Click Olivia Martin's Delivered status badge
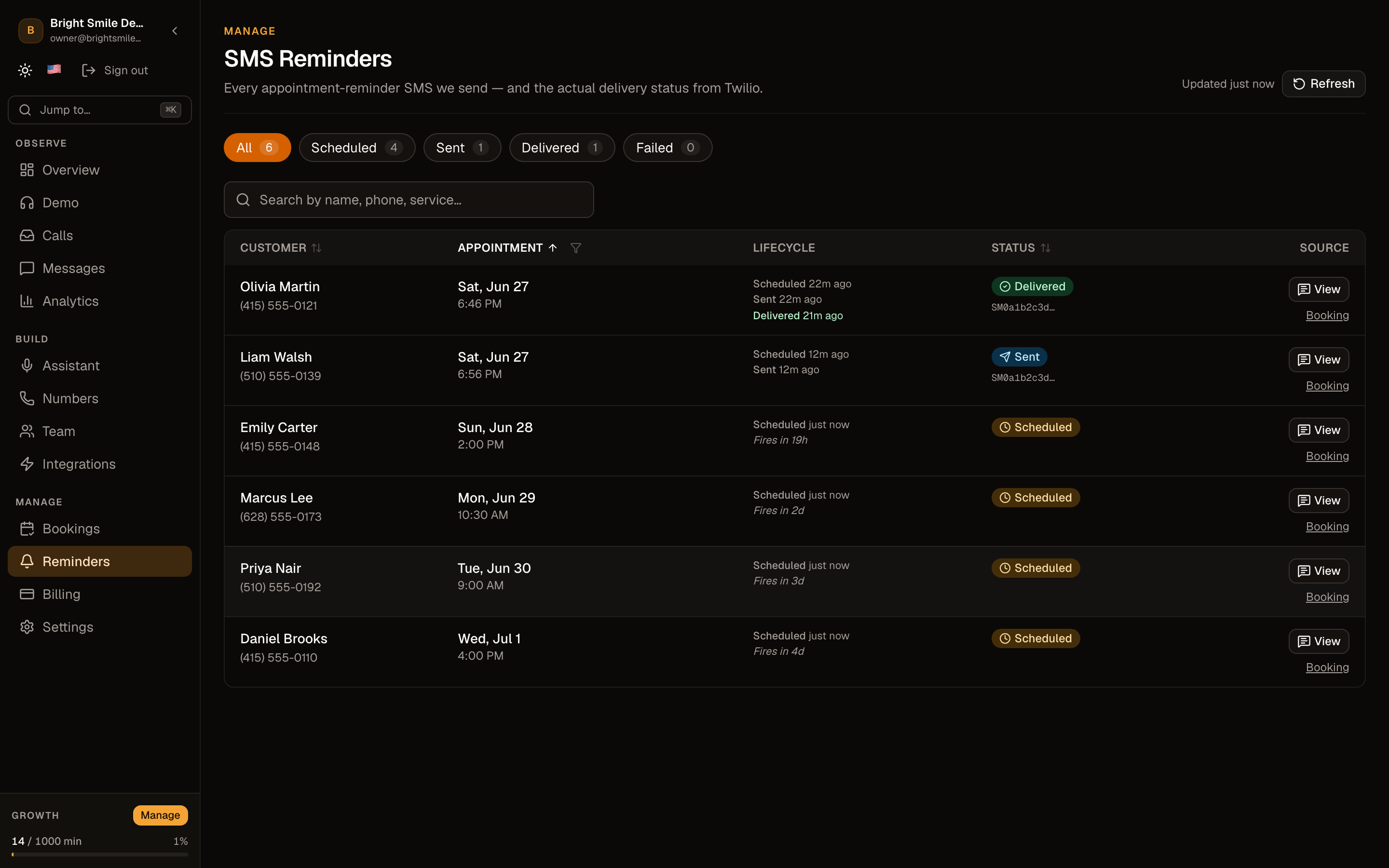This screenshot has height=868, width=1389. click(1032, 286)
